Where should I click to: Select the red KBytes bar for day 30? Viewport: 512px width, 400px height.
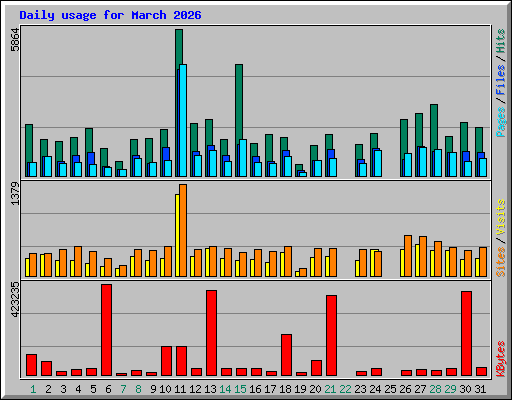pyautogui.click(x=466, y=334)
